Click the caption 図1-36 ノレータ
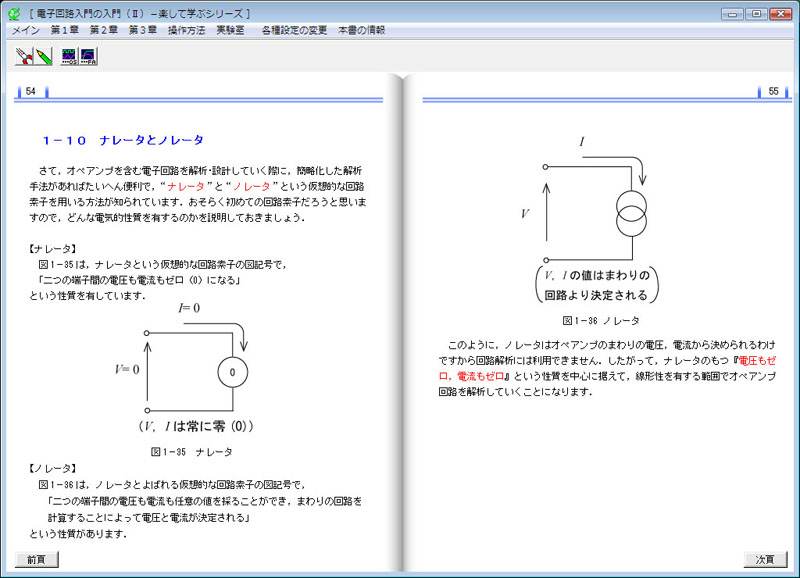 (601, 321)
